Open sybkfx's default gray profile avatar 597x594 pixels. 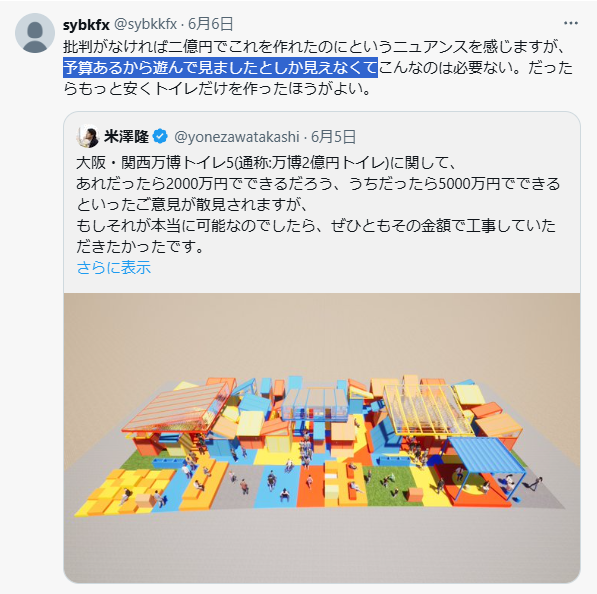pos(35,33)
